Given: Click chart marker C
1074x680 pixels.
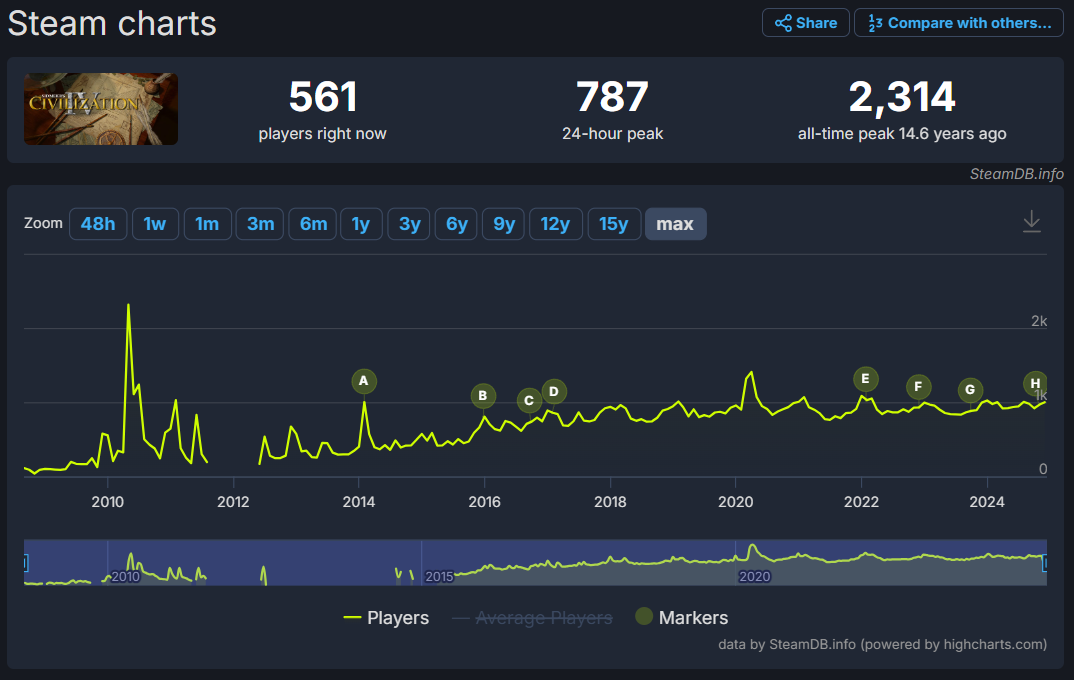Looking at the screenshot, I should coord(529,401).
